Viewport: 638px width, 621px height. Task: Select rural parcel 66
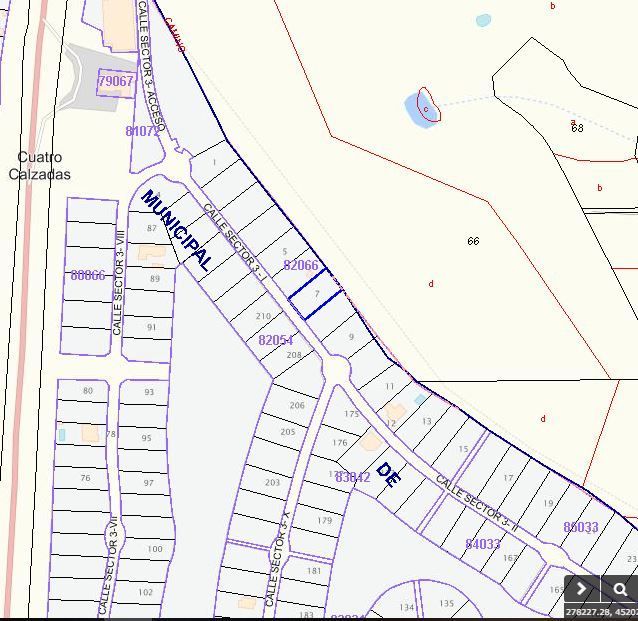[473, 241]
